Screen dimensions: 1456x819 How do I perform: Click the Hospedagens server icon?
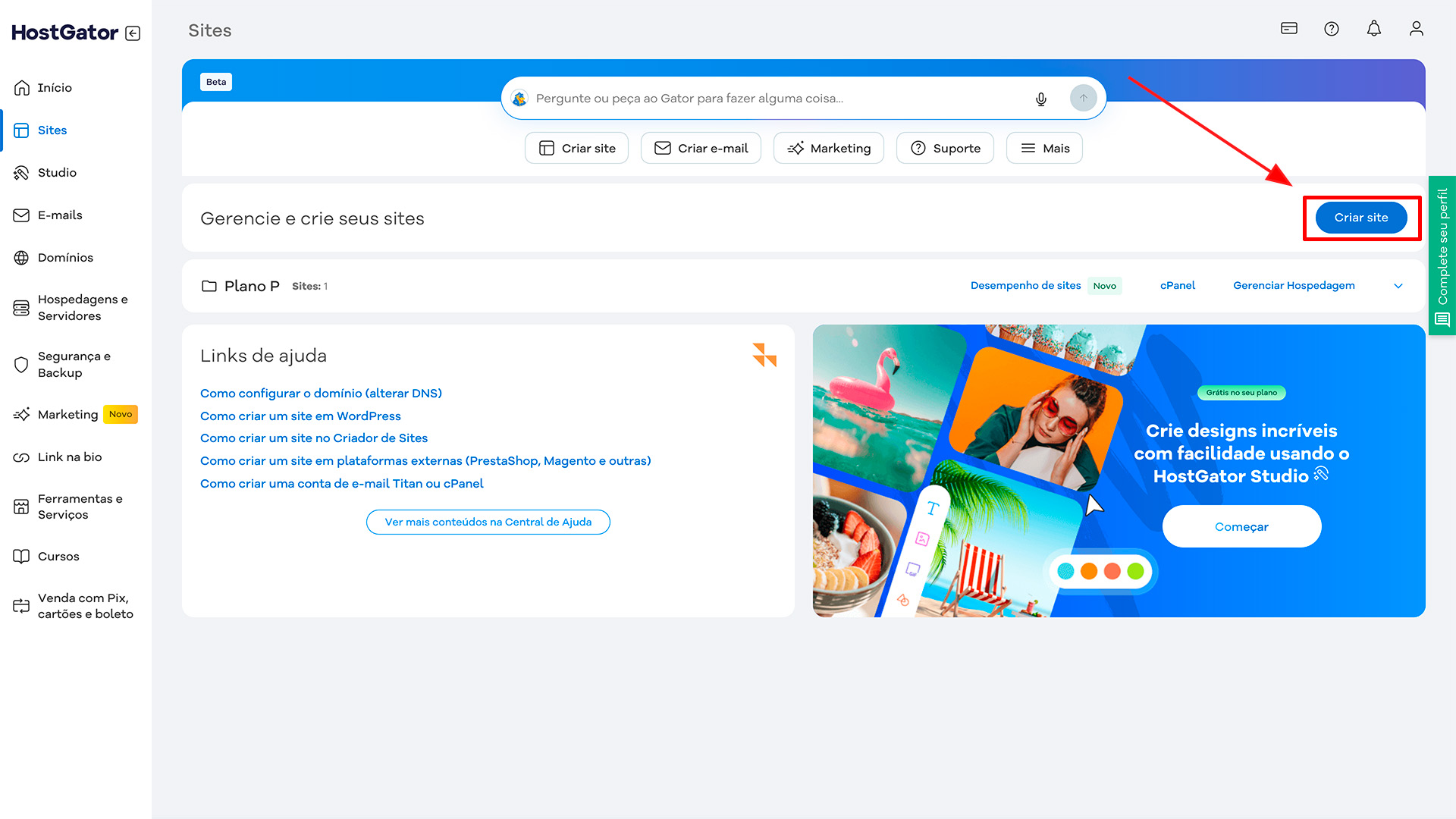click(x=21, y=308)
